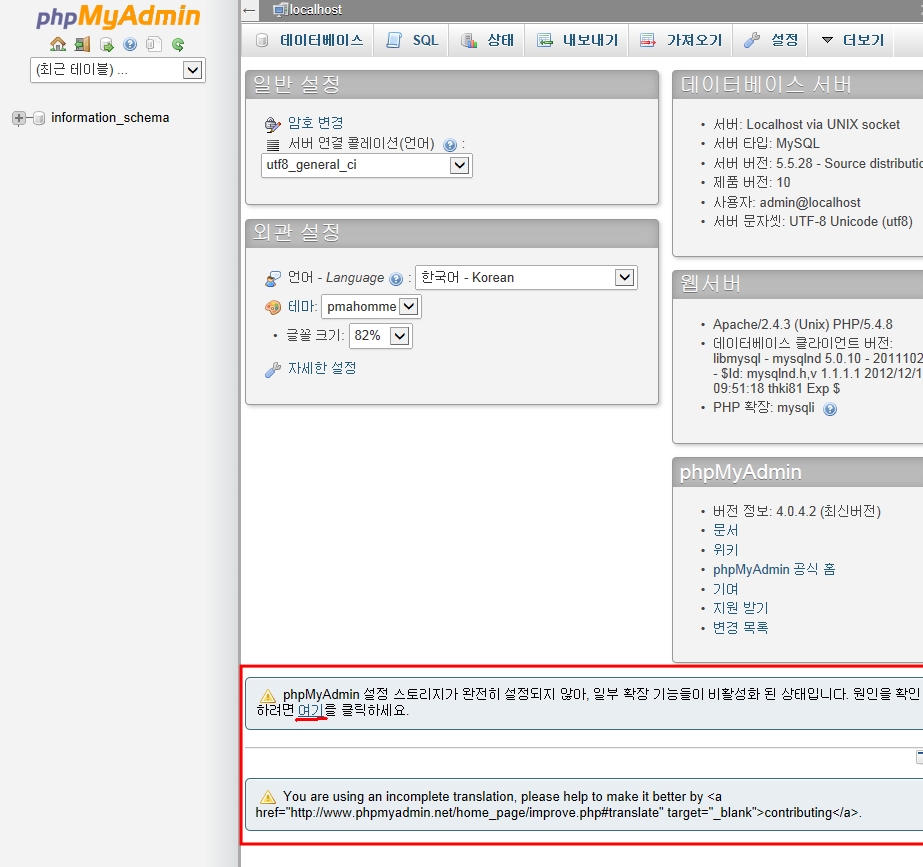Open the 더보기 (More) menu

852,40
